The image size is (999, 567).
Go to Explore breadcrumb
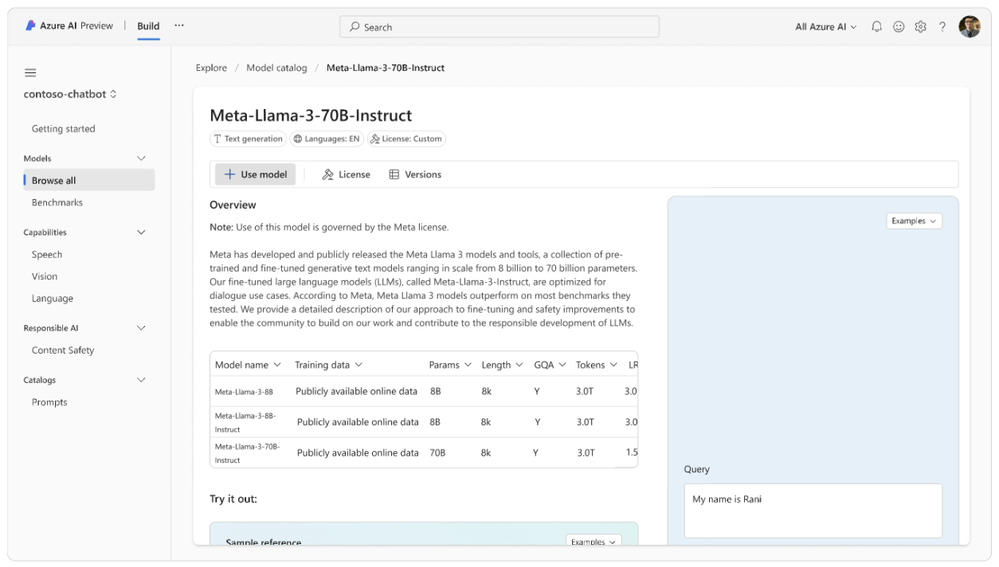211,68
